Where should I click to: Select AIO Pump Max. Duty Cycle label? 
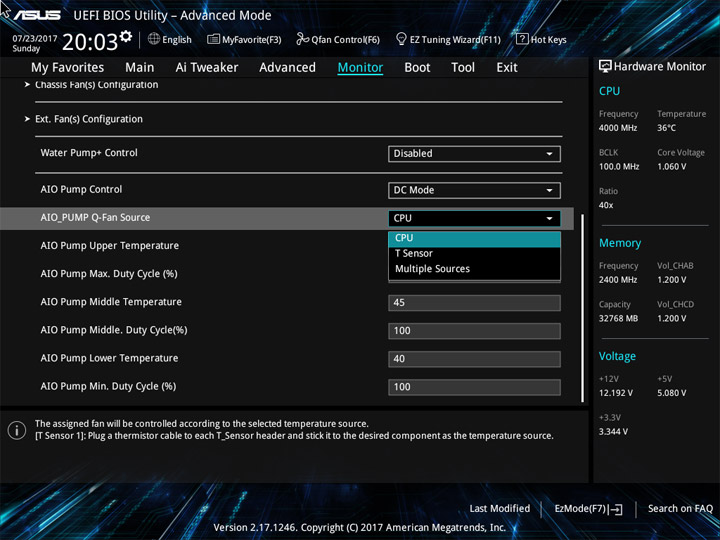coord(109,274)
